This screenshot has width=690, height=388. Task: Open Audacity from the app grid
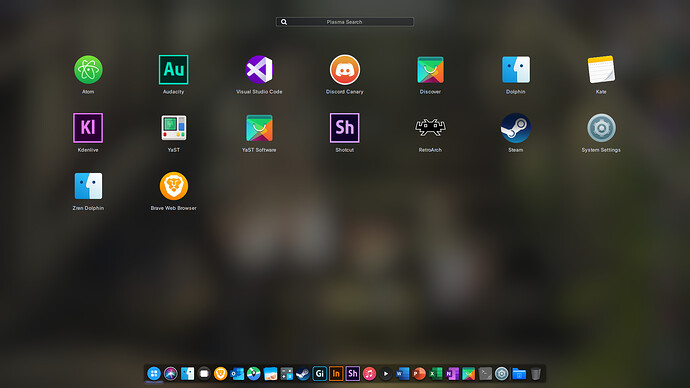pos(173,70)
